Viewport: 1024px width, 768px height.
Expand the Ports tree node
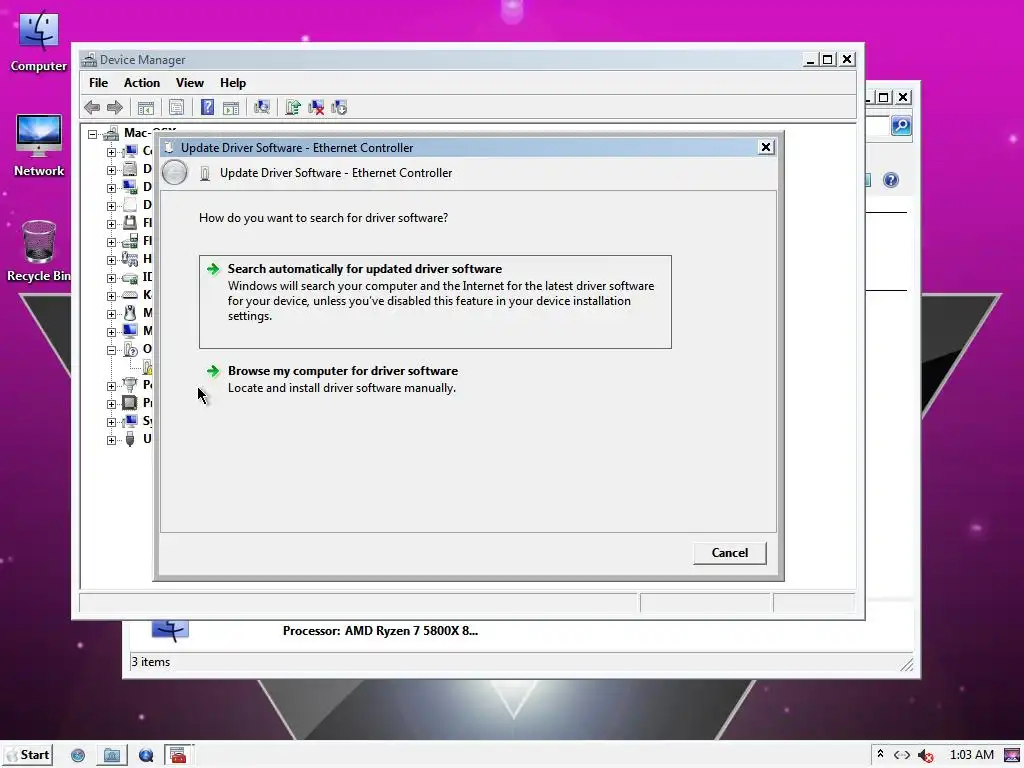(111, 385)
